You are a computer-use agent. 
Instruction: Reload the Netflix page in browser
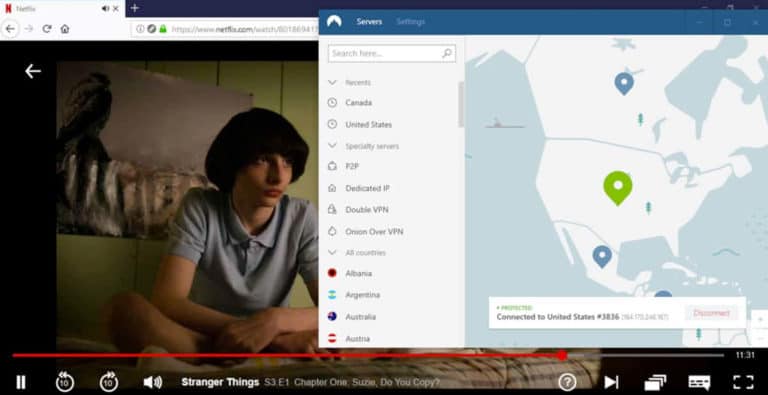(47, 29)
